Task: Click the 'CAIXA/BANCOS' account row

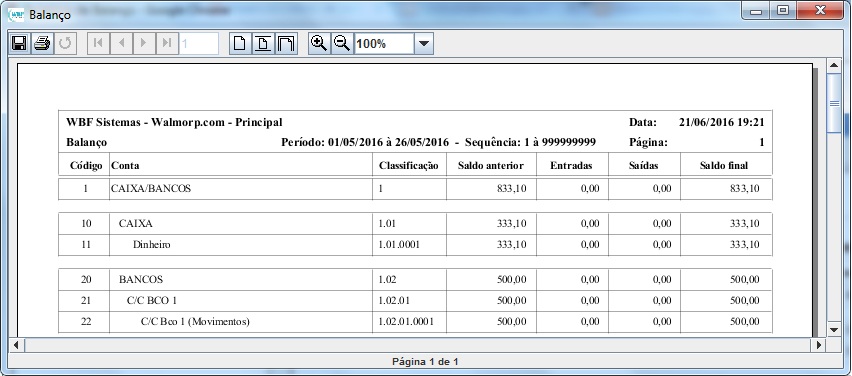Action: click(415, 189)
